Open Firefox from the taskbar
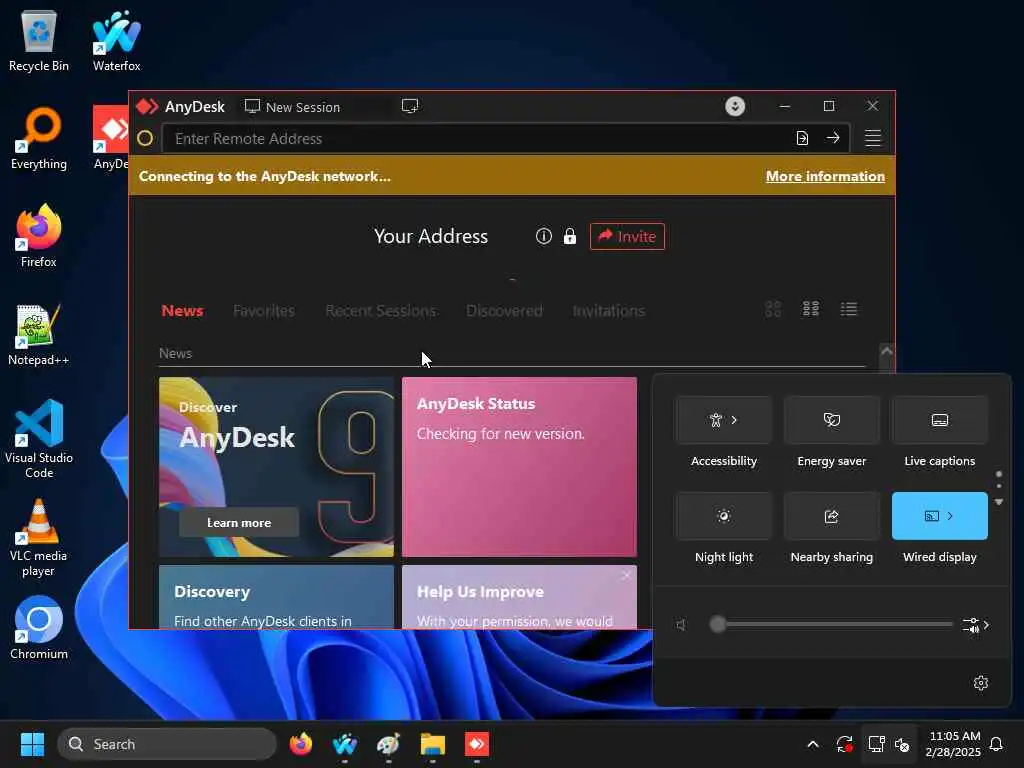The image size is (1024, 768). pos(300,744)
